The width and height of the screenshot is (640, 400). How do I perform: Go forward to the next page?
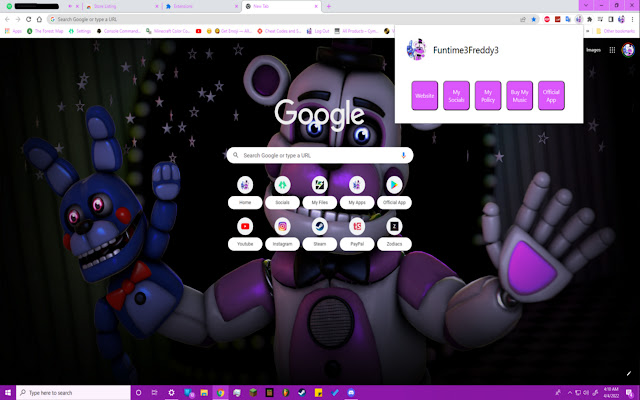tap(18, 19)
